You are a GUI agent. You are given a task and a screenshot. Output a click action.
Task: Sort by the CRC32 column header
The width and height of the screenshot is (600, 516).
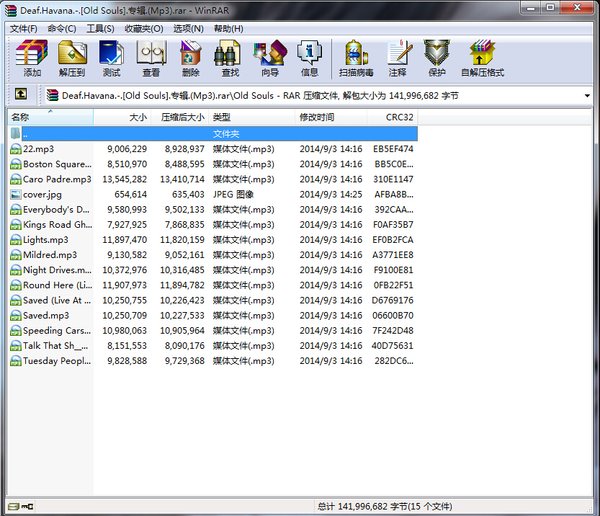coord(392,117)
